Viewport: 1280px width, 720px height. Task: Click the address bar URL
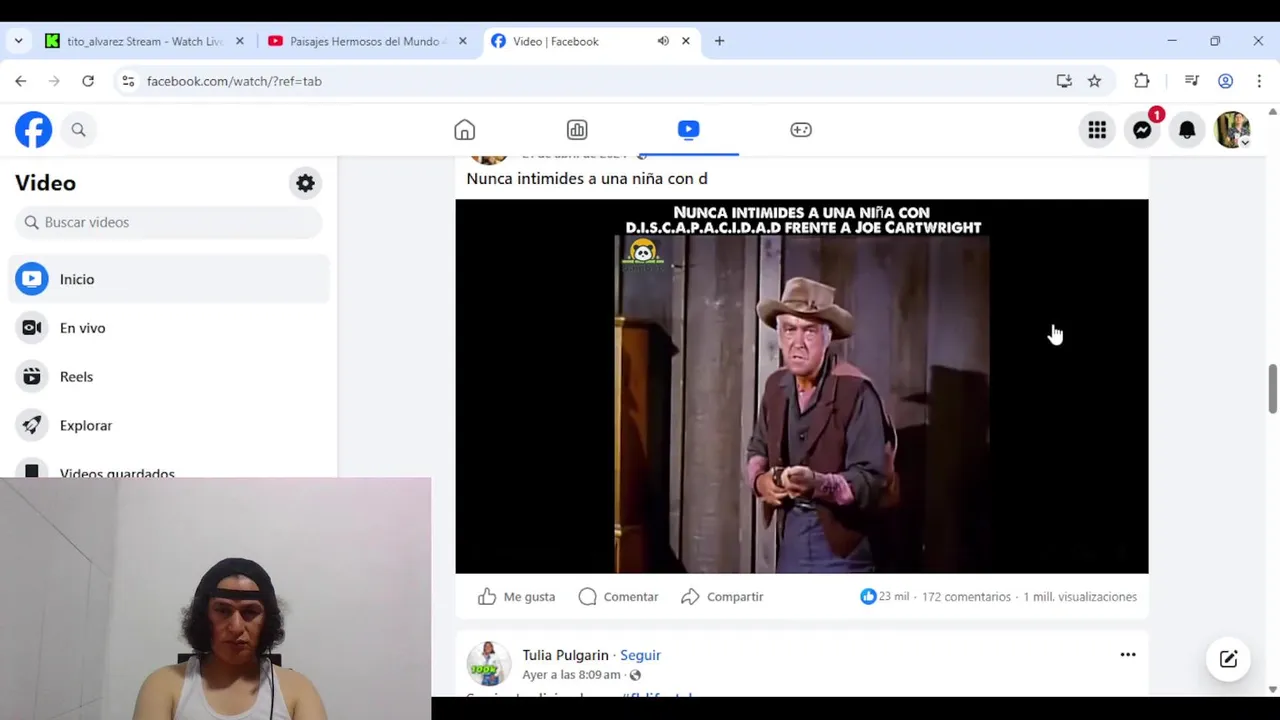click(x=234, y=81)
